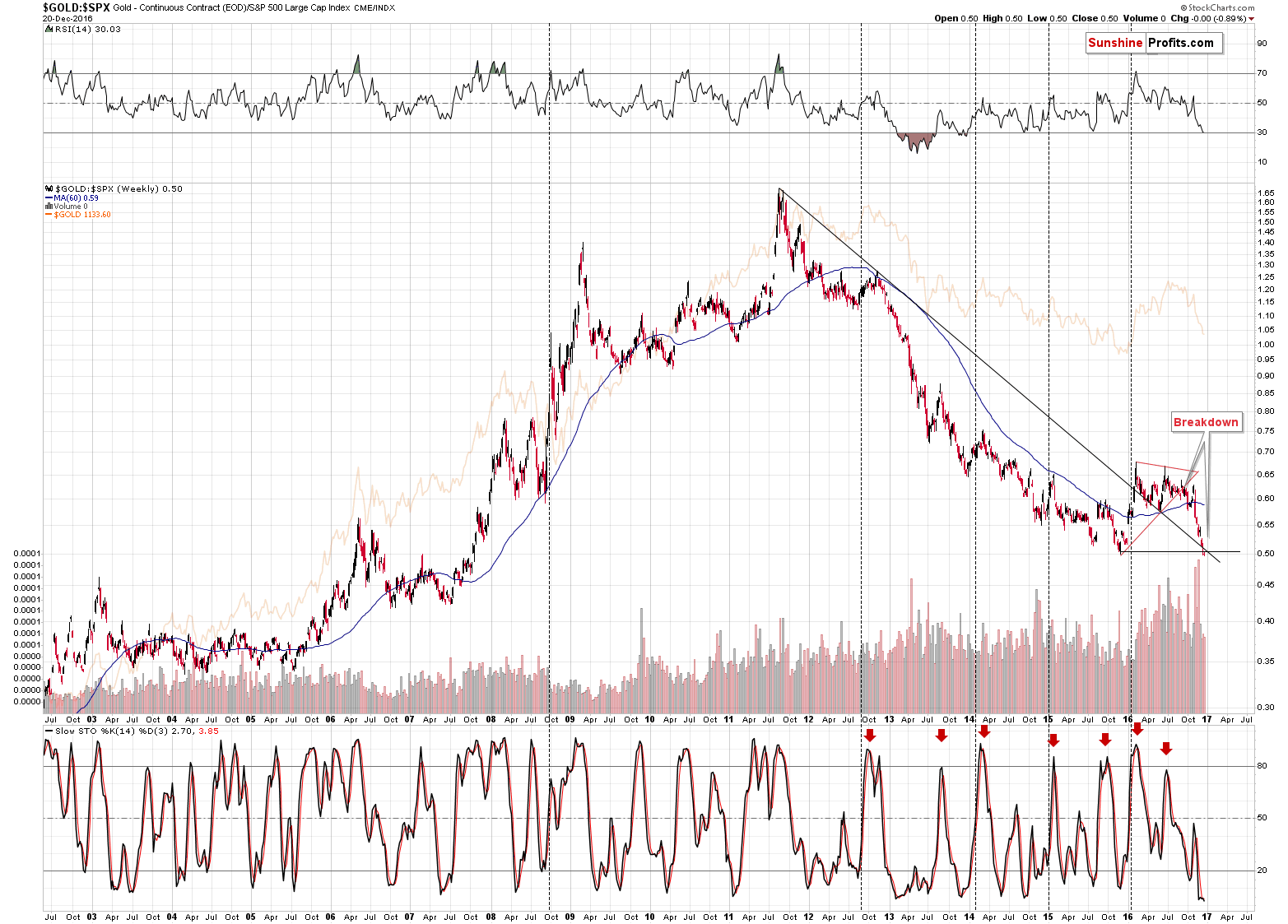Open the StockCharts.com copyright link
This screenshot has width=1288, height=924.
[1218, 7]
